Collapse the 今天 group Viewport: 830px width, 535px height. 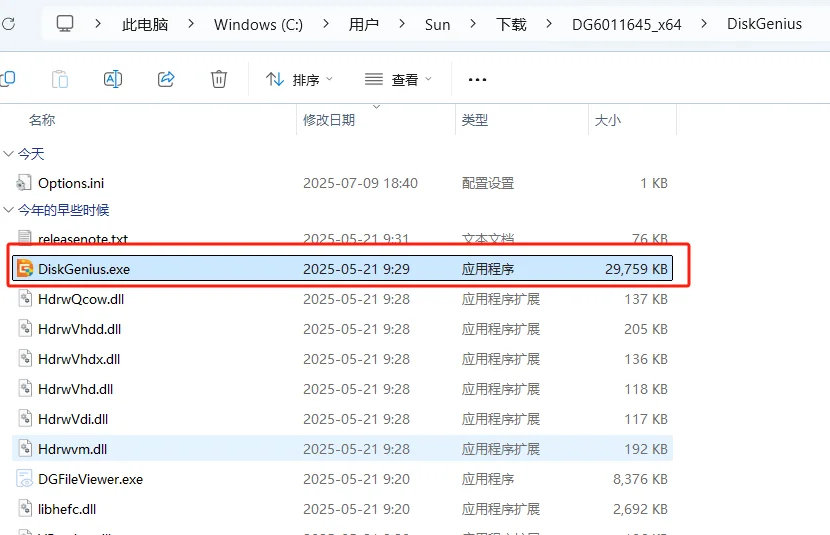pyautogui.click(x=8, y=154)
